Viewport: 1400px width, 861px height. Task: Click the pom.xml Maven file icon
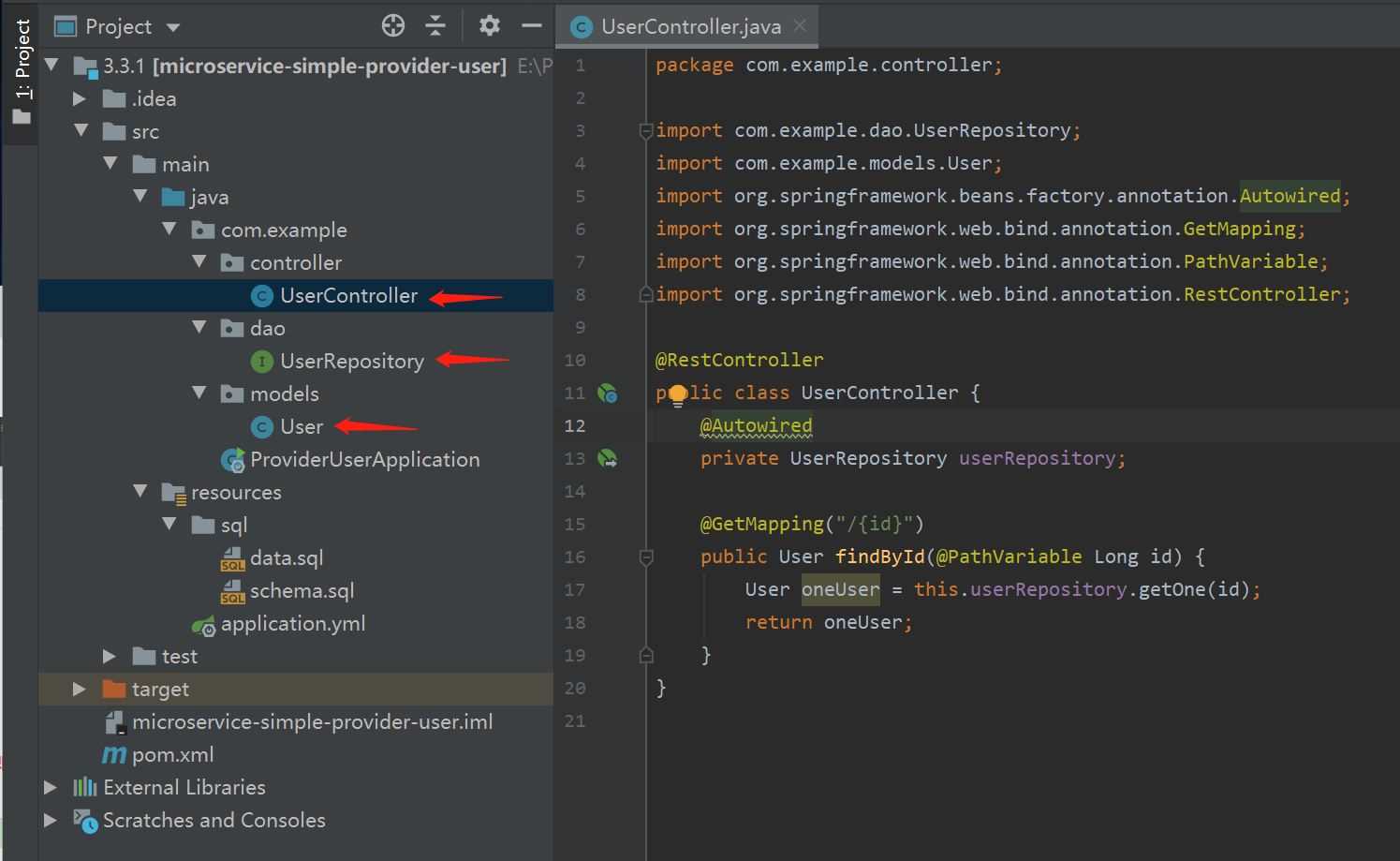click(x=114, y=755)
